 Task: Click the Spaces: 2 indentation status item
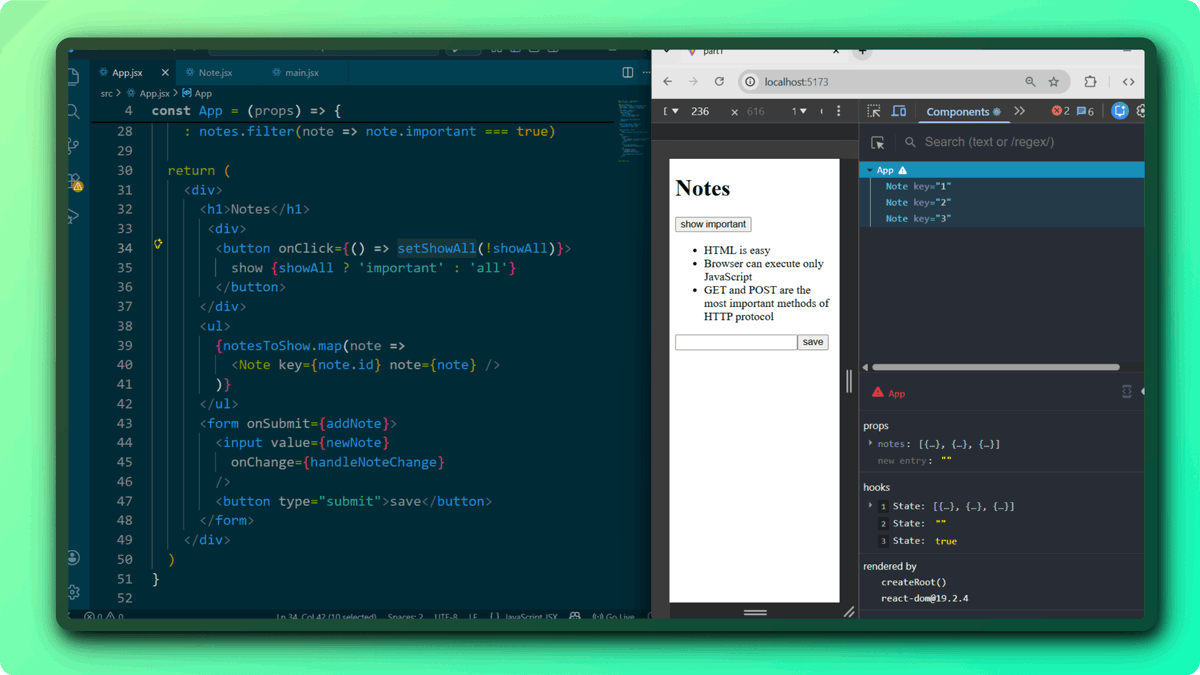[x=405, y=617]
